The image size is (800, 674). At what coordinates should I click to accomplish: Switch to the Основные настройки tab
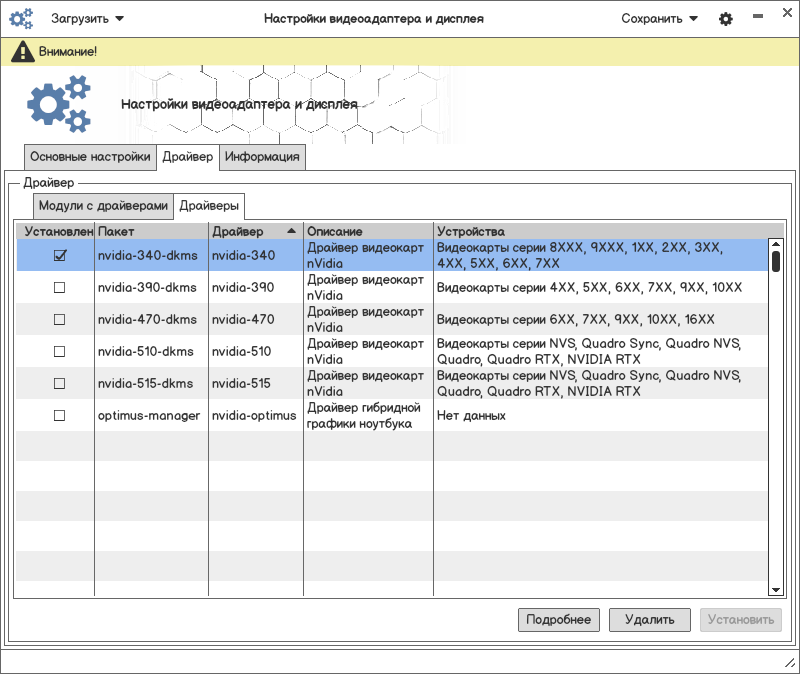tap(90, 157)
